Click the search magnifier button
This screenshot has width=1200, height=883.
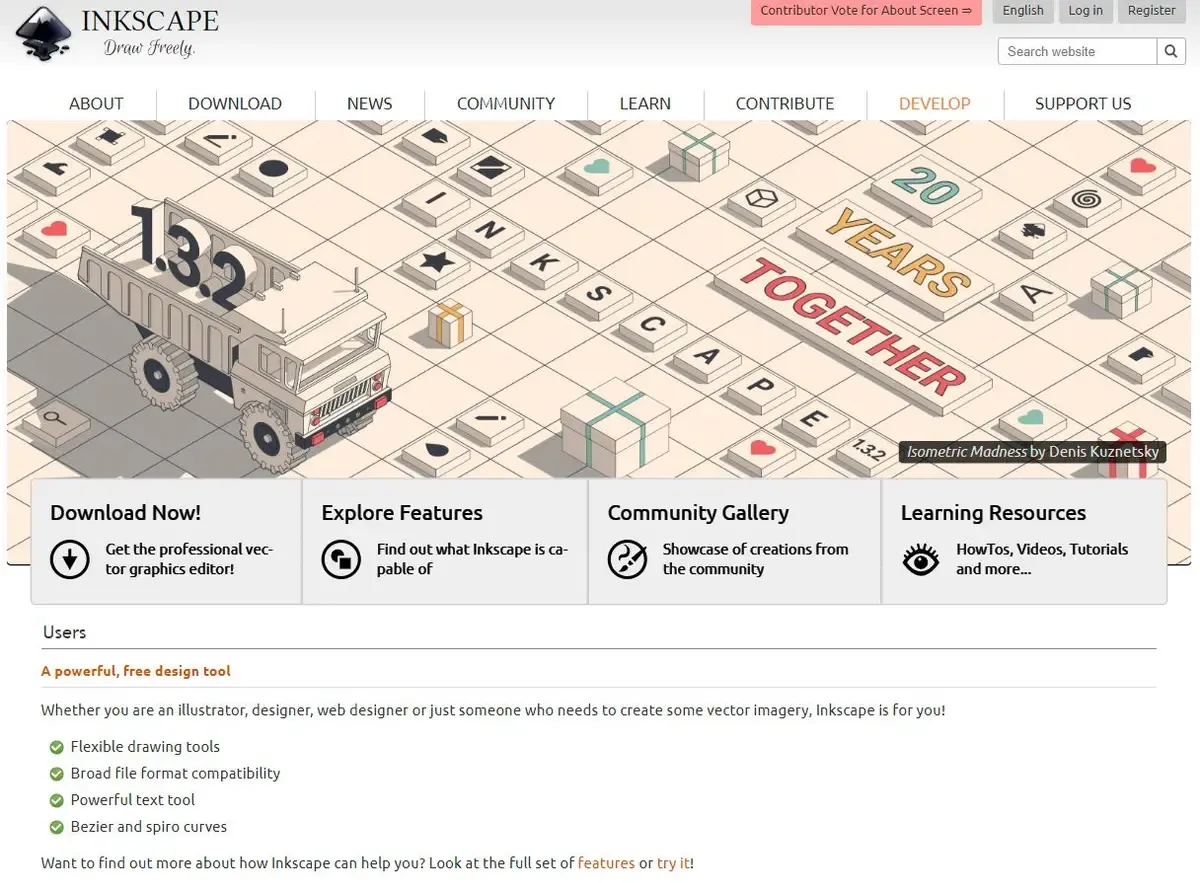[1171, 51]
